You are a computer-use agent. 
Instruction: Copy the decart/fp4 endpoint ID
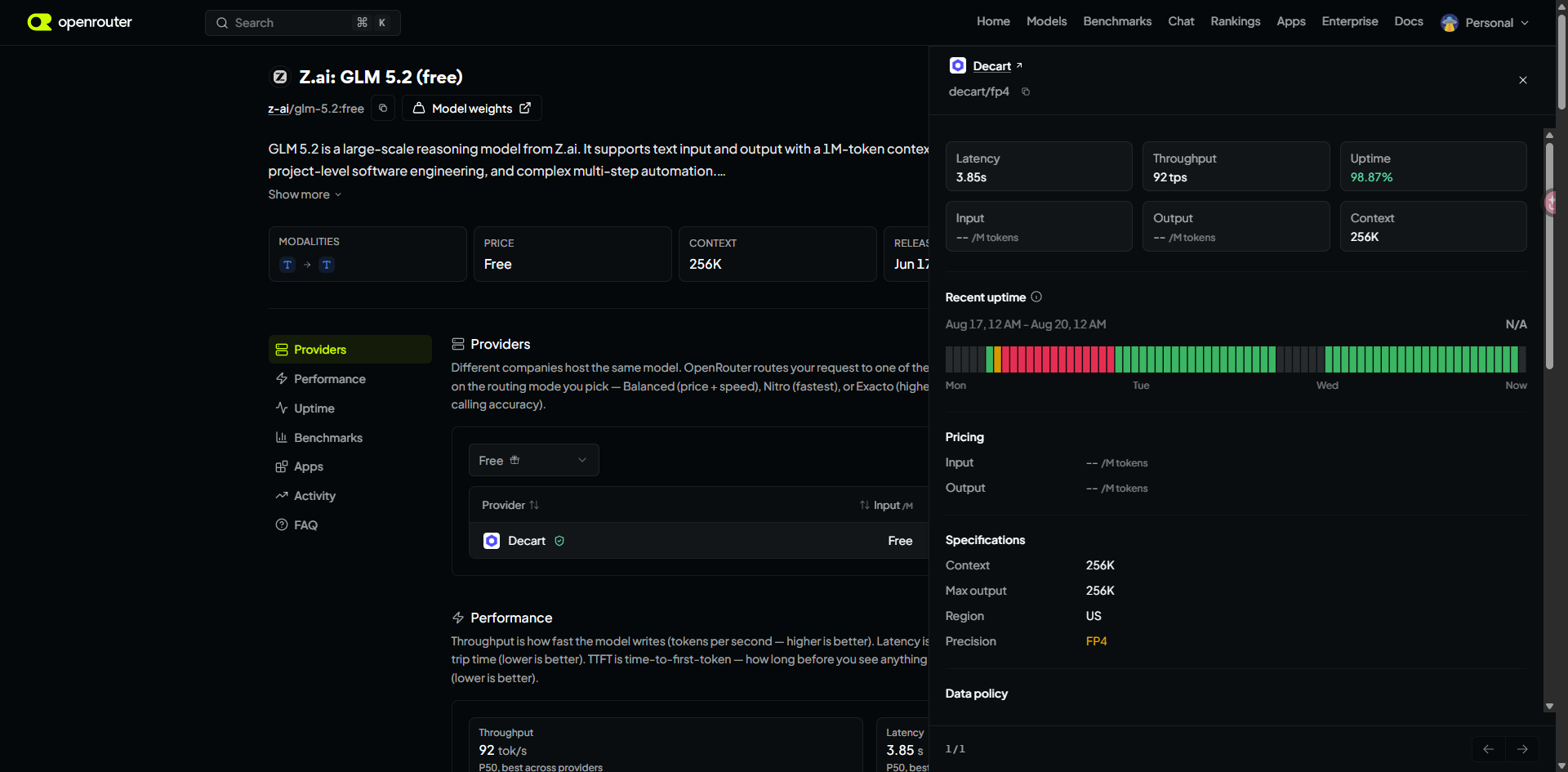coord(1026,91)
